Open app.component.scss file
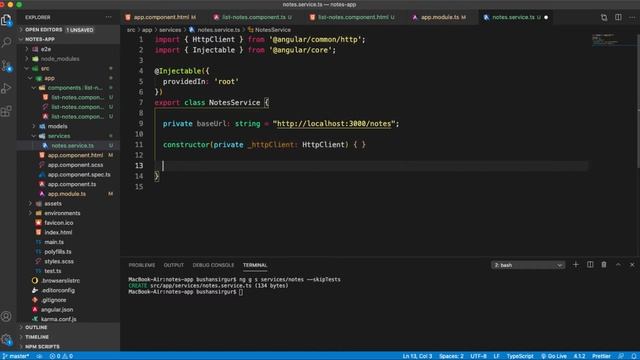This screenshot has width=640, height=360. tap(75, 165)
